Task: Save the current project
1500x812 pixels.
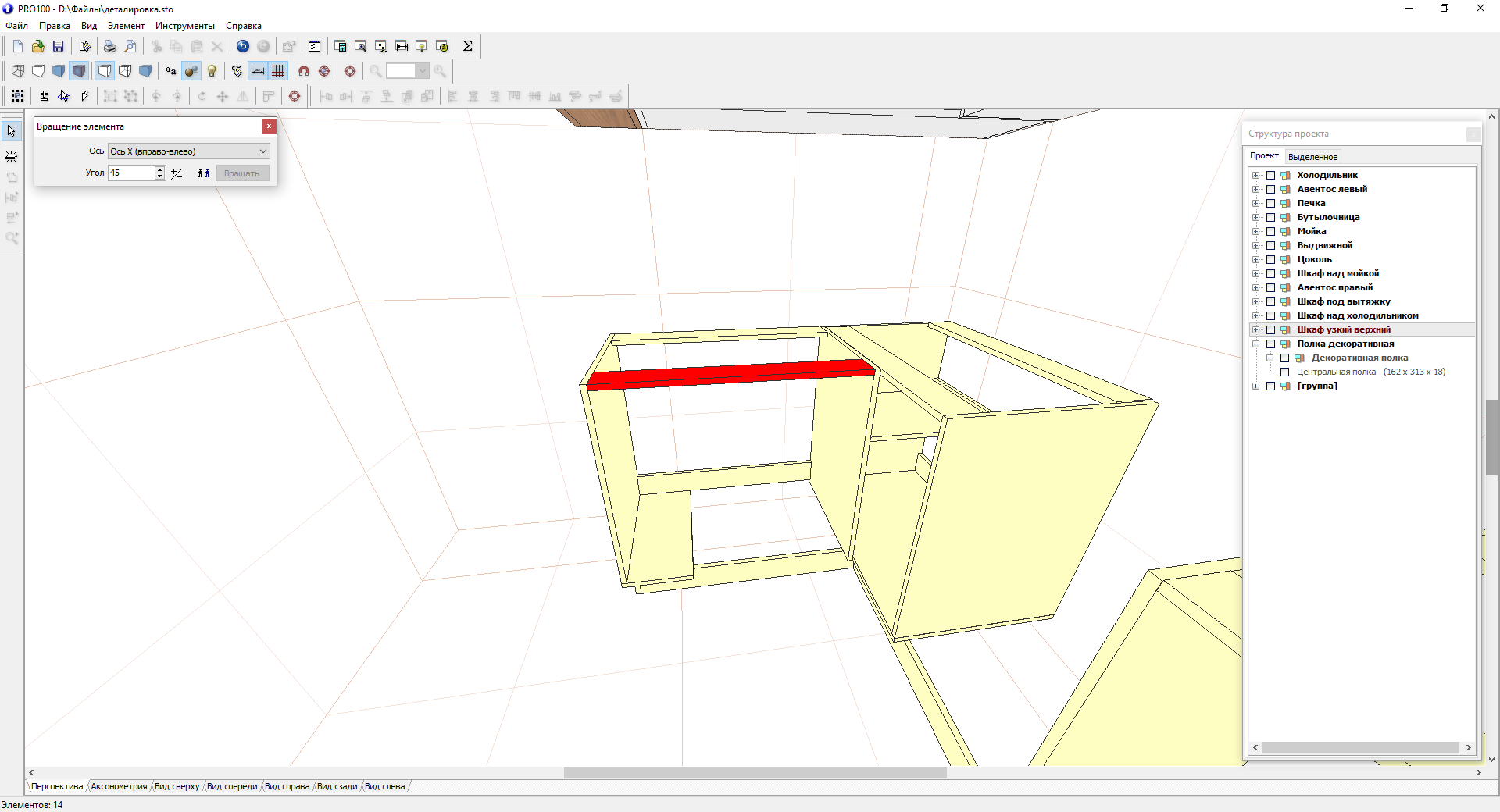Action: pyautogui.click(x=58, y=46)
